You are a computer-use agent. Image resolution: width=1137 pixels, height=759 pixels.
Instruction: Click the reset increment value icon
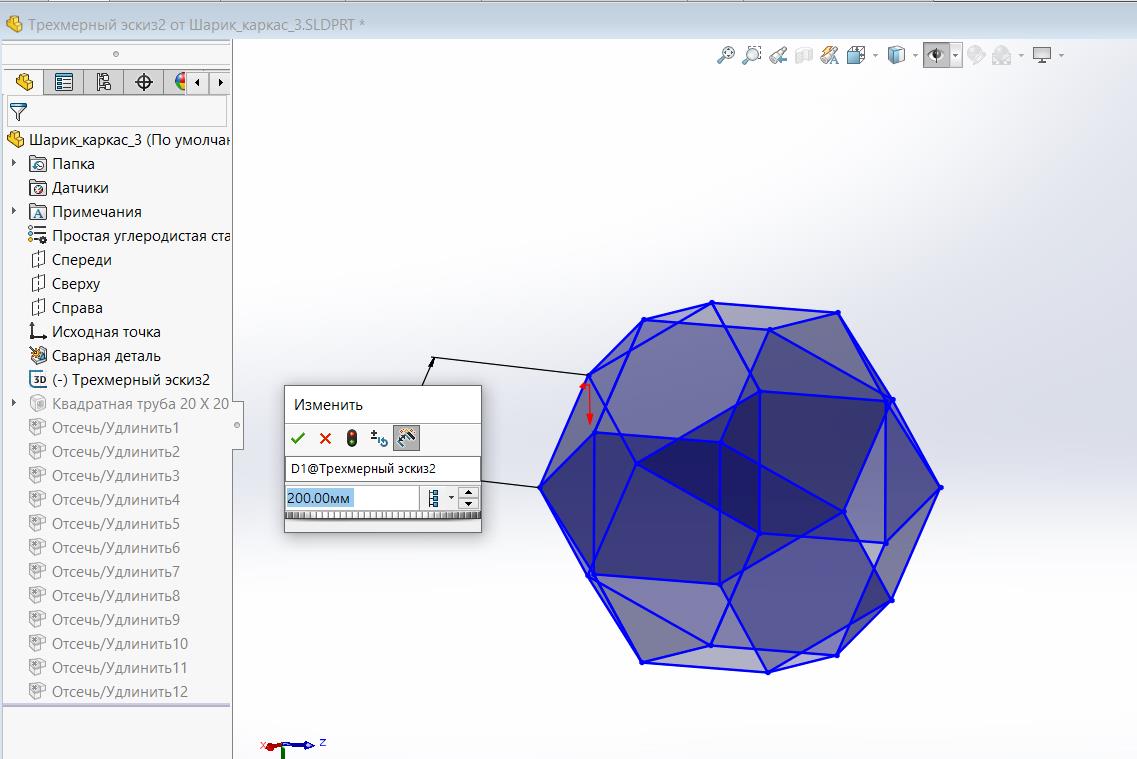pyautogui.click(x=379, y=438)
